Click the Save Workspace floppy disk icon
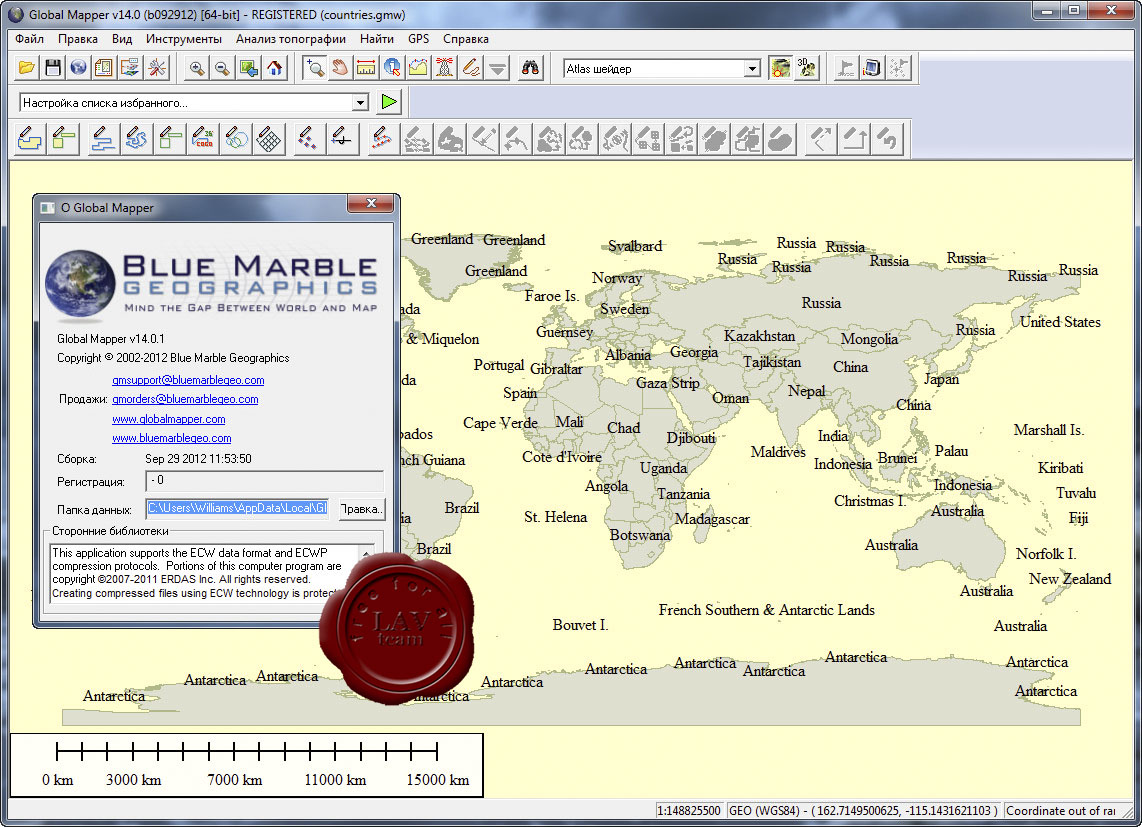 [x=52, y=68]
